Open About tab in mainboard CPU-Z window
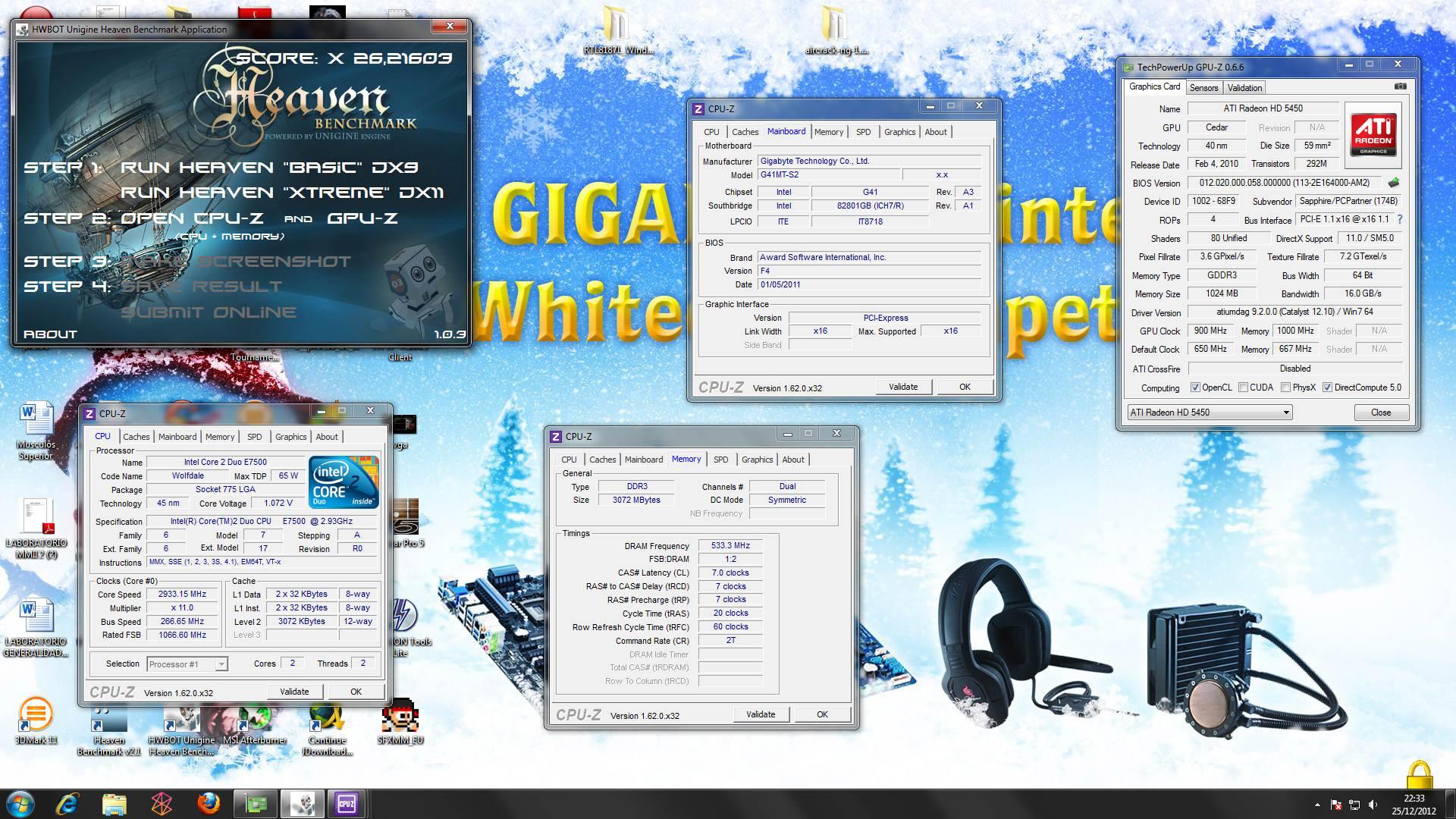1456x819 pixels. point(936,132)
